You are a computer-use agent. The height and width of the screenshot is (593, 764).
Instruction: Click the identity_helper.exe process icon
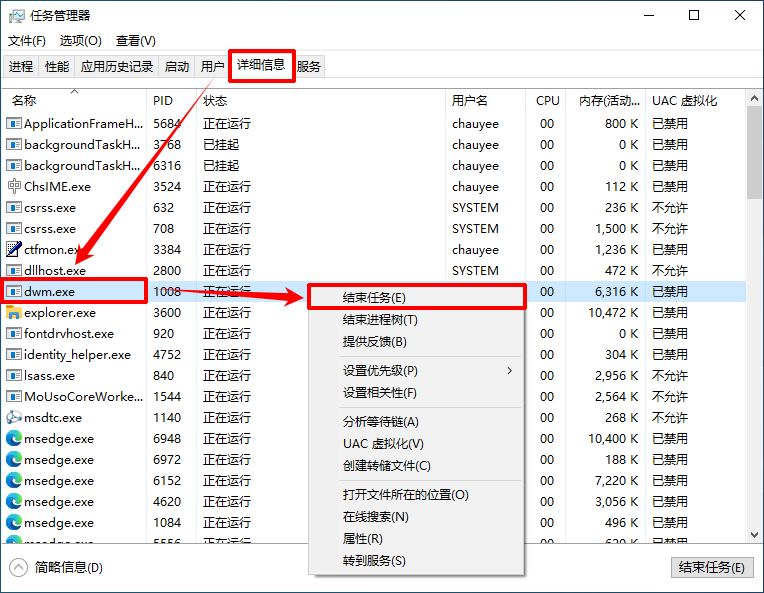click(x=14, y=354)
